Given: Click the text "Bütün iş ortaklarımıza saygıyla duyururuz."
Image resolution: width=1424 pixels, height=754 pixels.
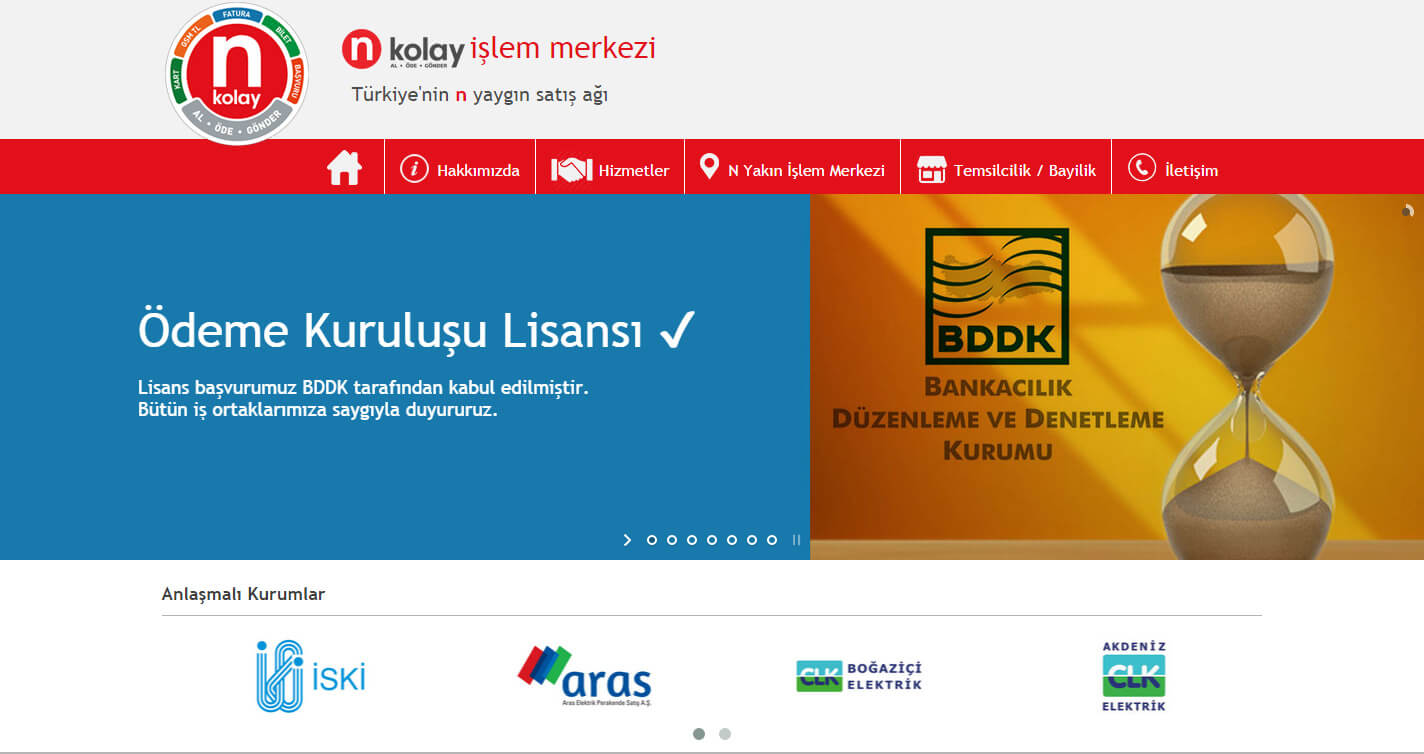Looking at the screenshot, I should (x=318, y=410).
